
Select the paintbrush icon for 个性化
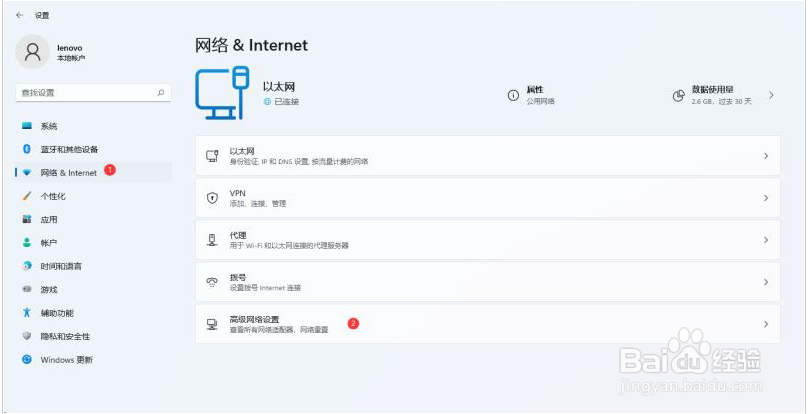tap(27, 196)
